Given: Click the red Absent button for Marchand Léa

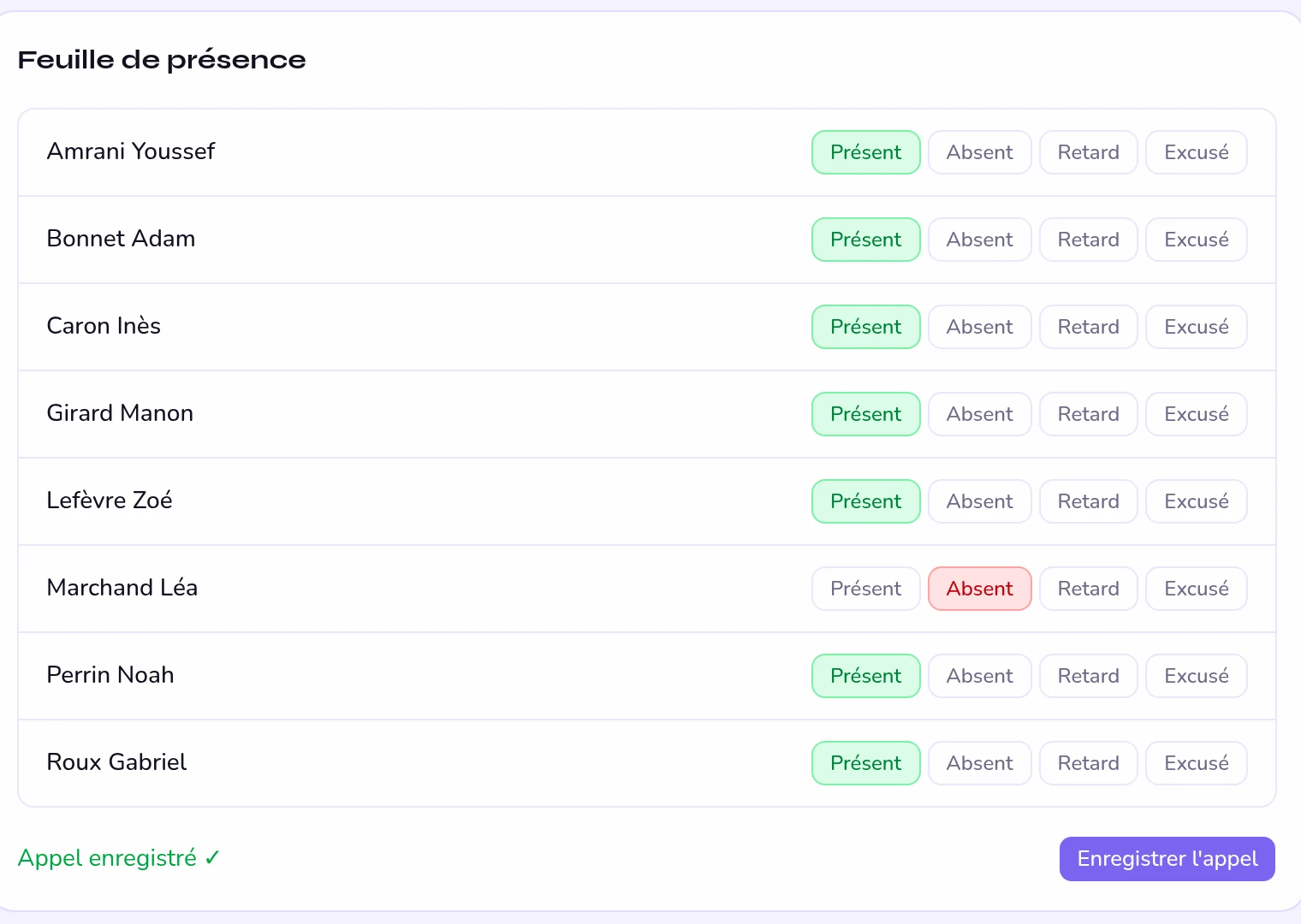Looking at the screenshot, I should pyautogui.click(x=979, y=589).
